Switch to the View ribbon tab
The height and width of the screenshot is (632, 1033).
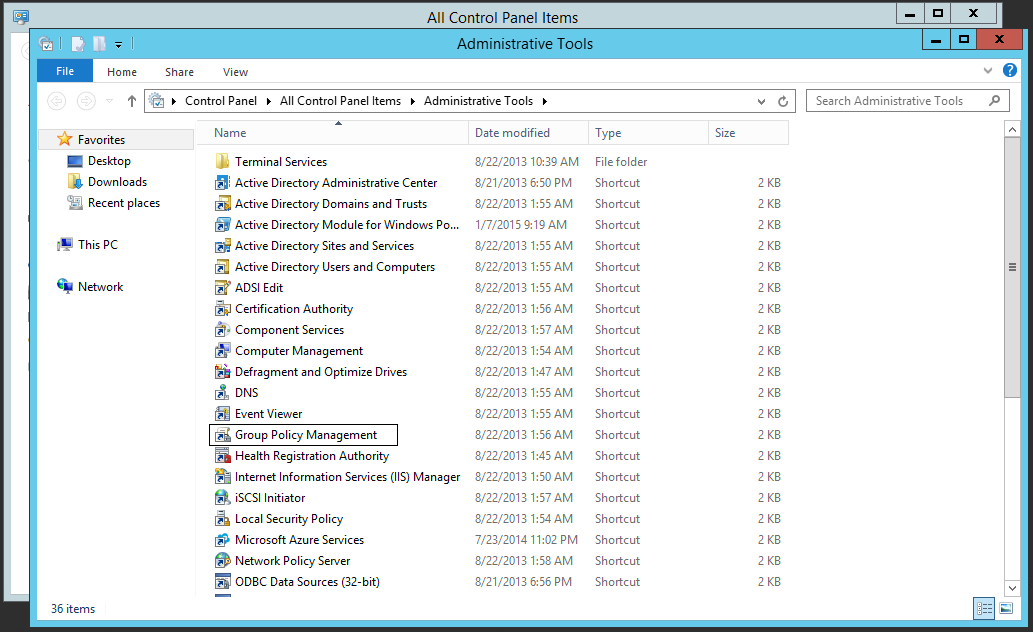[235, 72]
